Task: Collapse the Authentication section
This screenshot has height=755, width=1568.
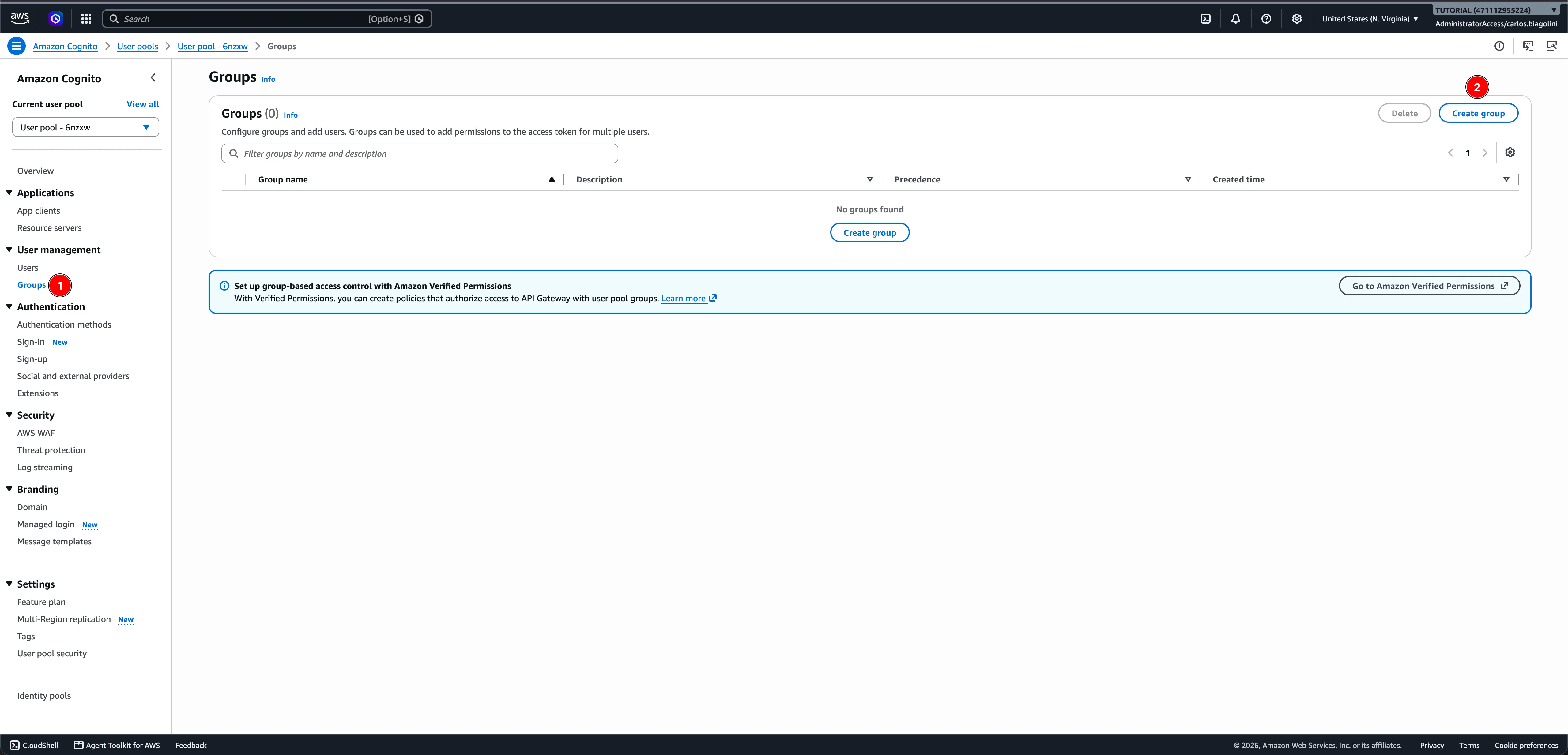Action: click(x=9, y=307)
